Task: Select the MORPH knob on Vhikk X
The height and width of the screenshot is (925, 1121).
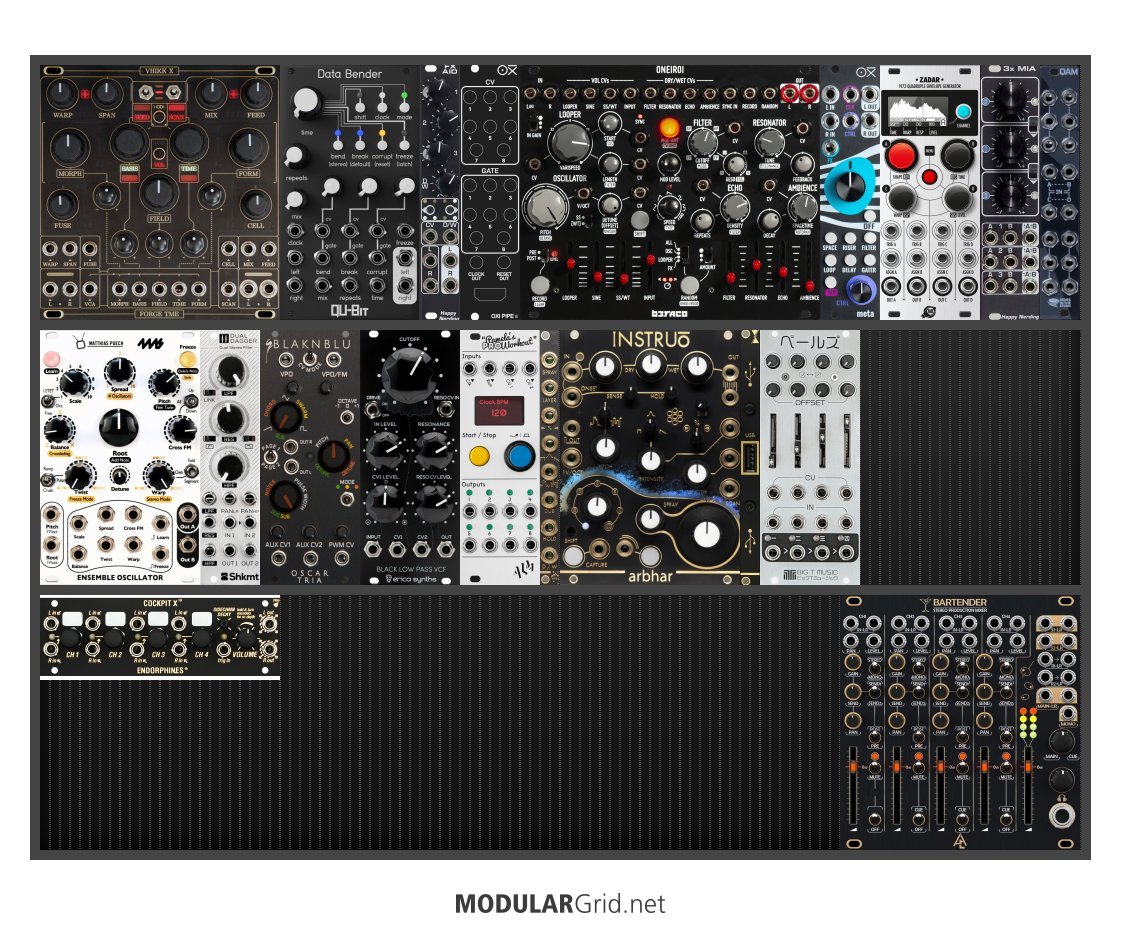Action: pyautogui.click(x=69, y=147)
